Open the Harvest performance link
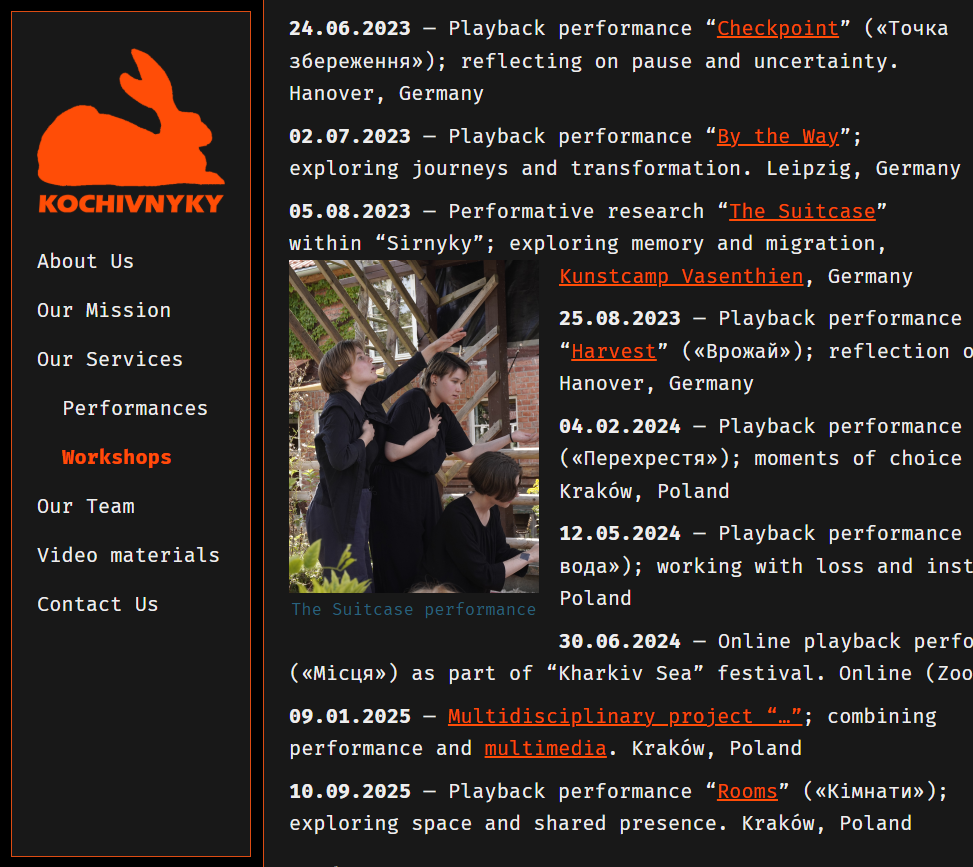 pyautogui.click(x=613, y=352)
